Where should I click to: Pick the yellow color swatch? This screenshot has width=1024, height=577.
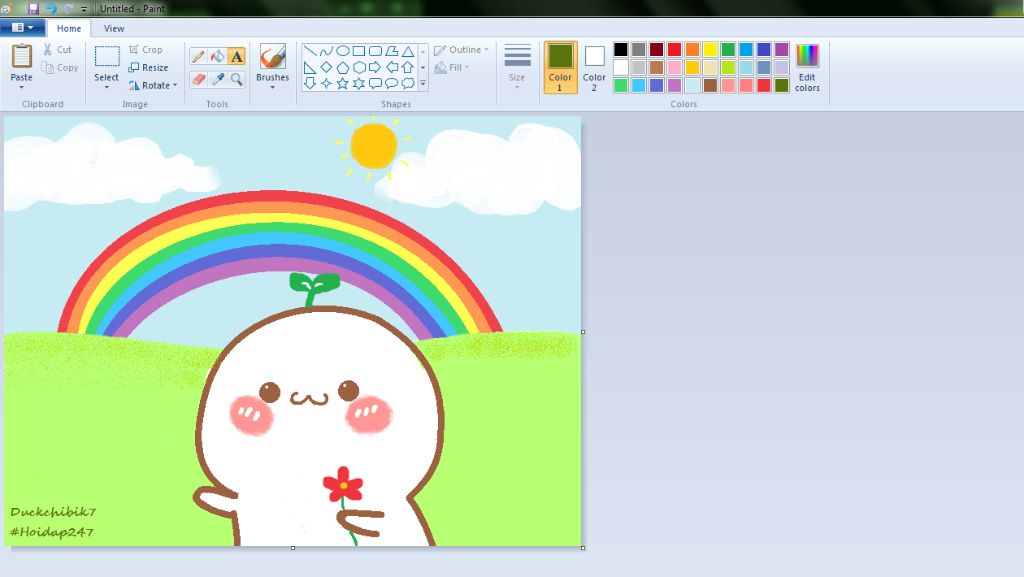[x=710, y=50]
